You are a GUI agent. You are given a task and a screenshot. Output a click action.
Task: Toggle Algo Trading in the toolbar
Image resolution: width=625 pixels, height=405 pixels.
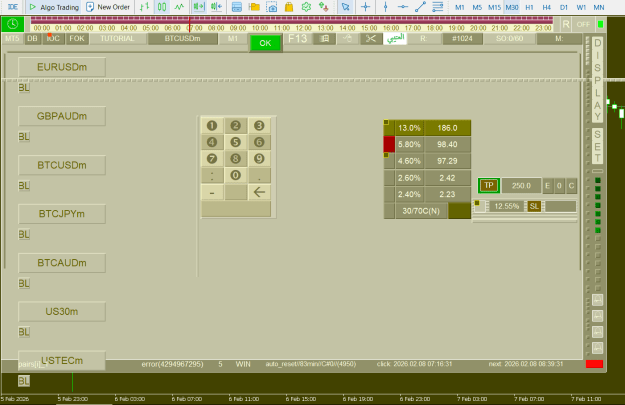(x=54, y=7)
